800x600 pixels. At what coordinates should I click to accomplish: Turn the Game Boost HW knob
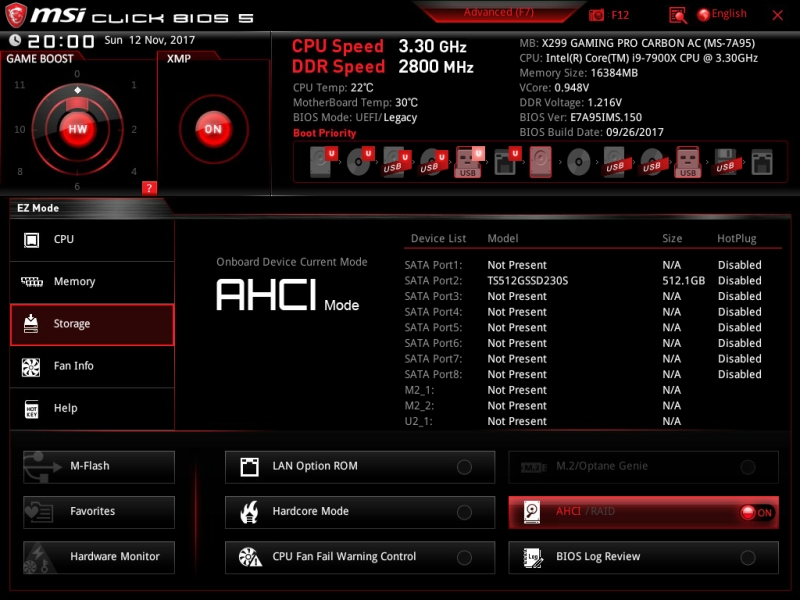pos(78,129)
